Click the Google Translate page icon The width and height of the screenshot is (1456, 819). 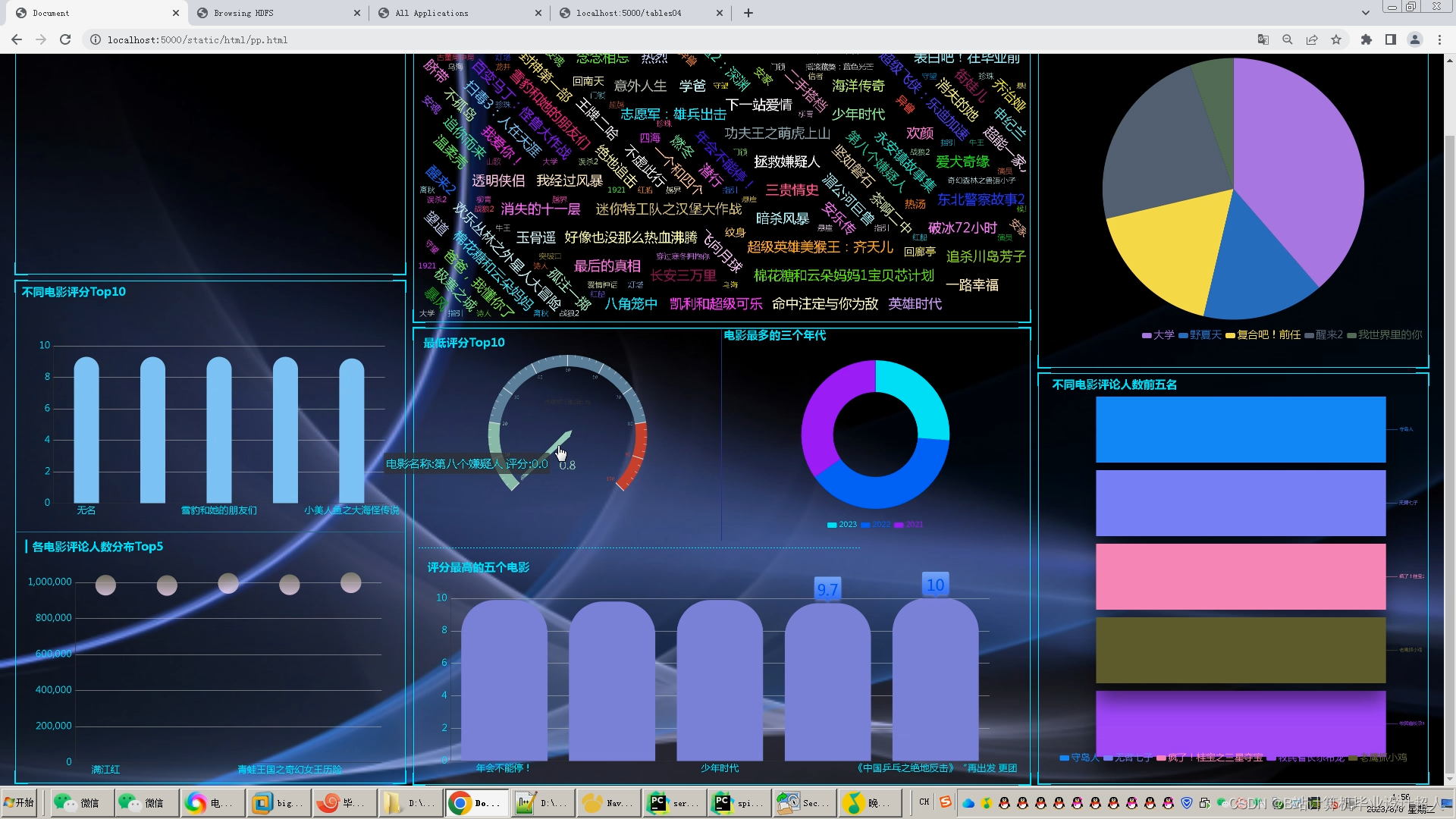[x=1263, y=40]
